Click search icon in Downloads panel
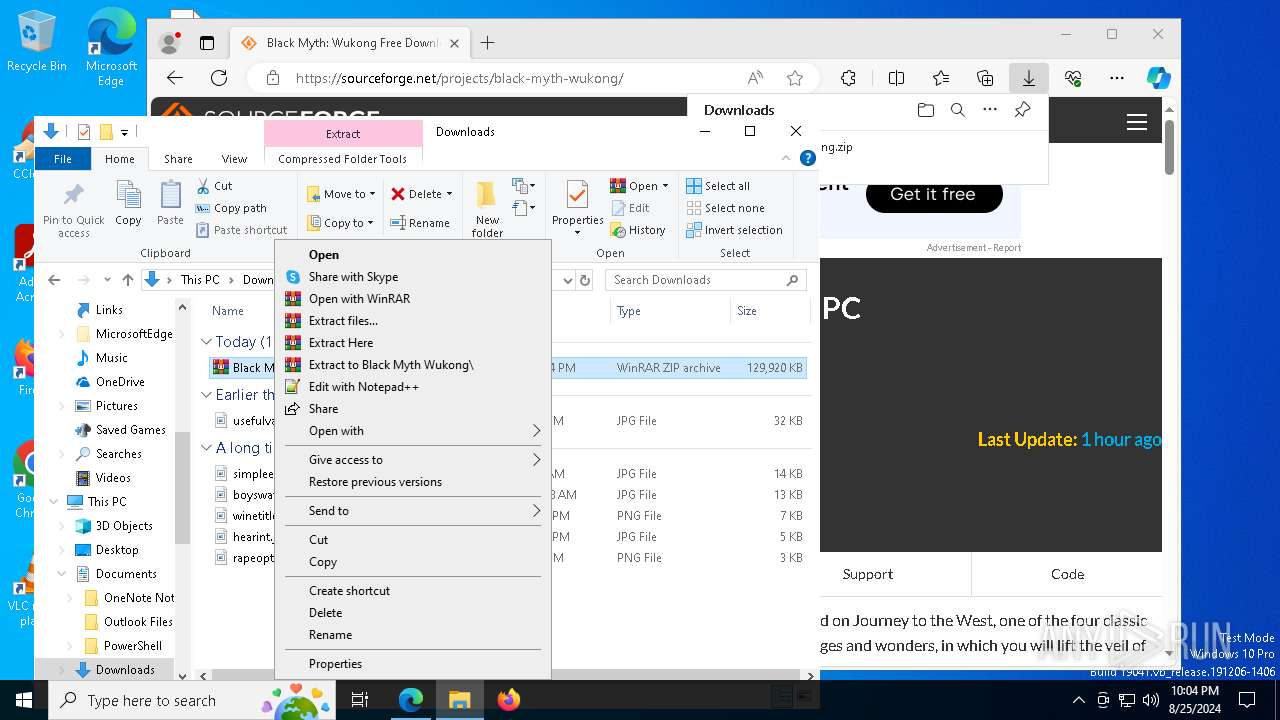1280x720 pixels. coord(958,110)
